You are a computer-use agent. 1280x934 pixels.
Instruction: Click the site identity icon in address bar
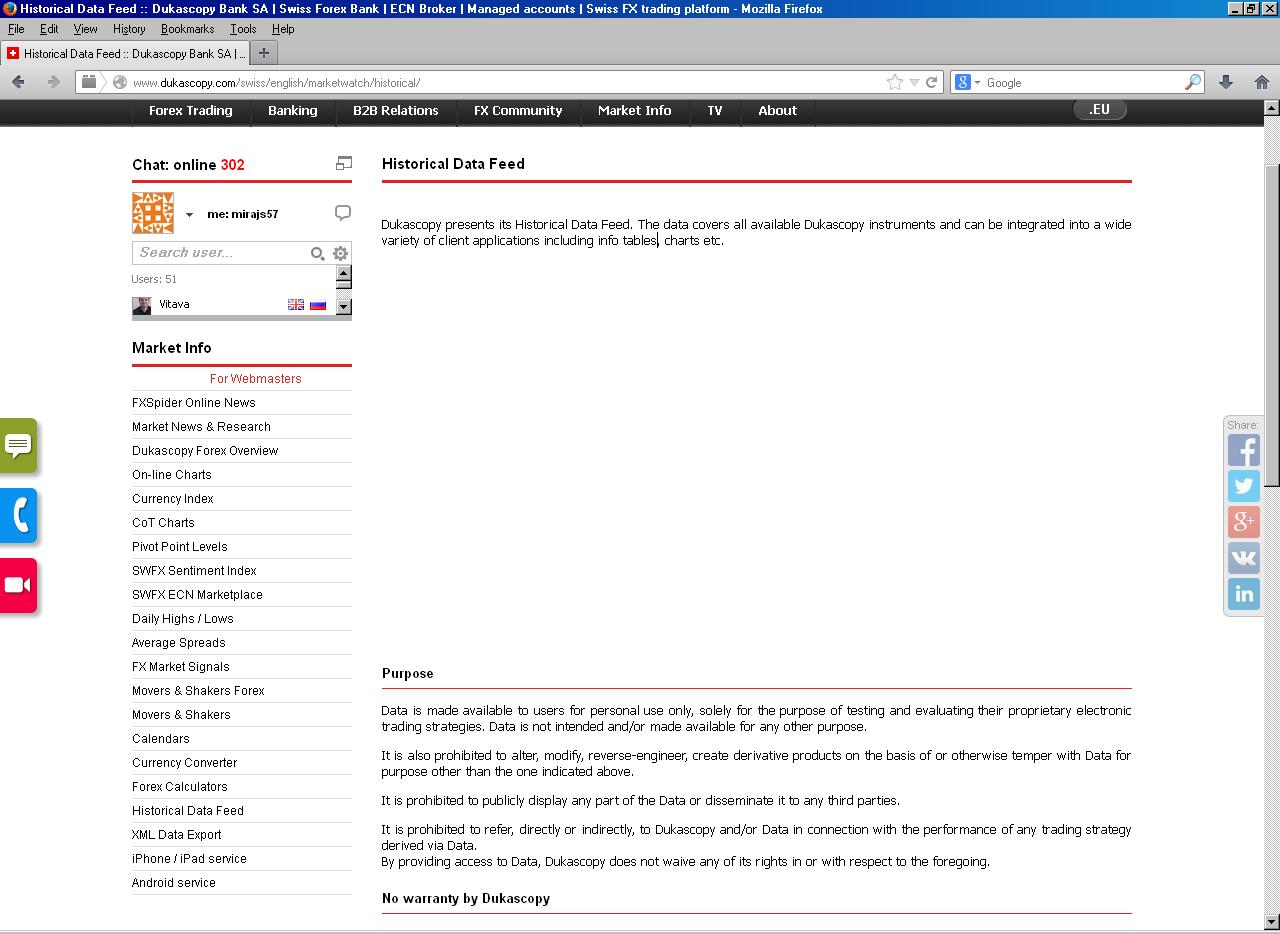click(120, 82)
